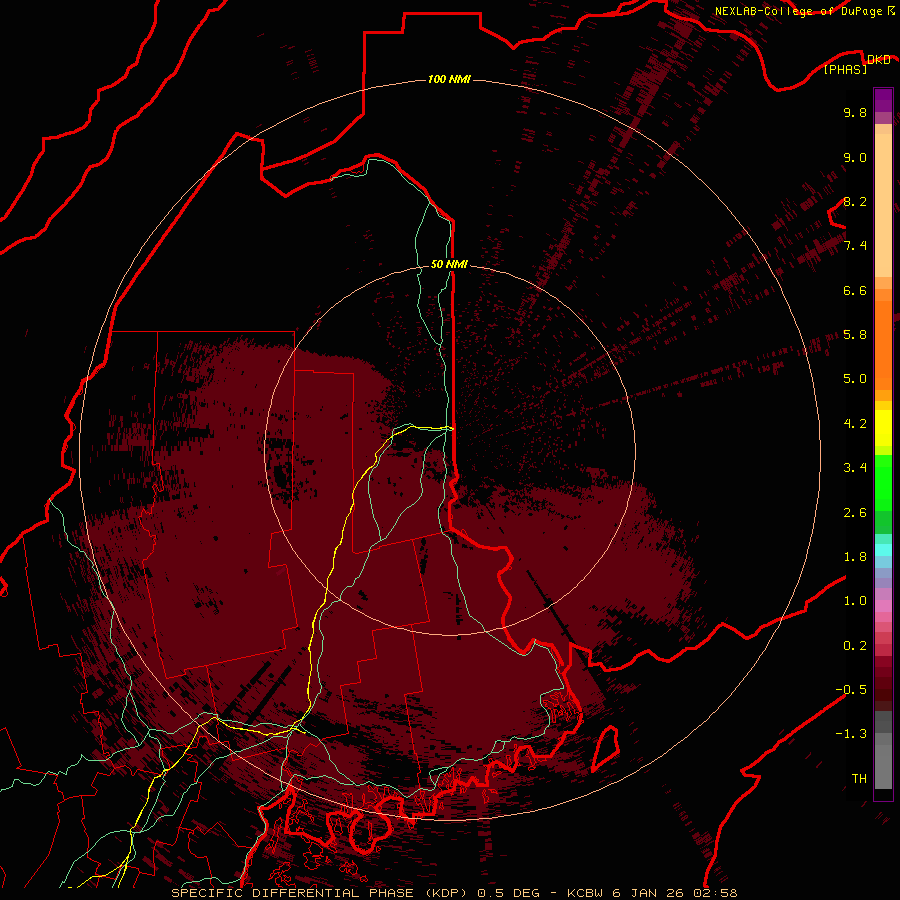Click the 4.2 value on the color scale

click(x=855, y=424)
